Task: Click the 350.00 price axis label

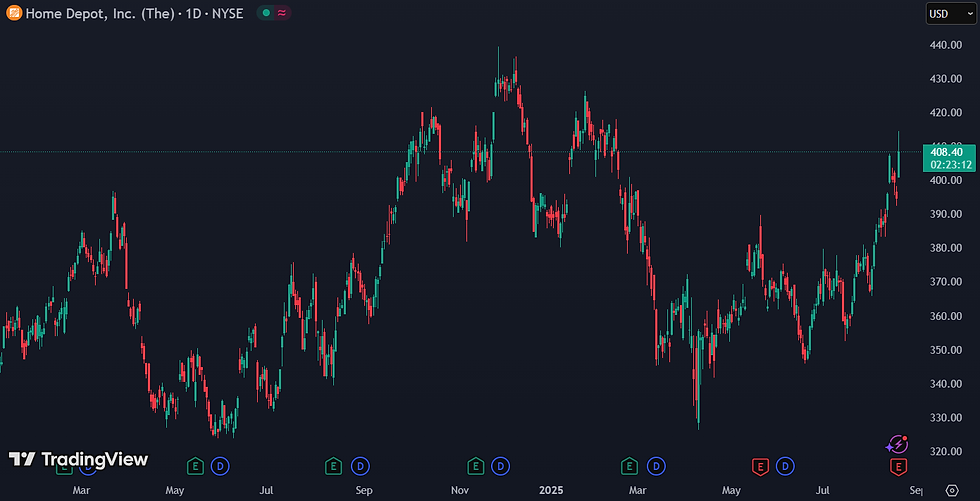Action: click(x=946, y=350)
